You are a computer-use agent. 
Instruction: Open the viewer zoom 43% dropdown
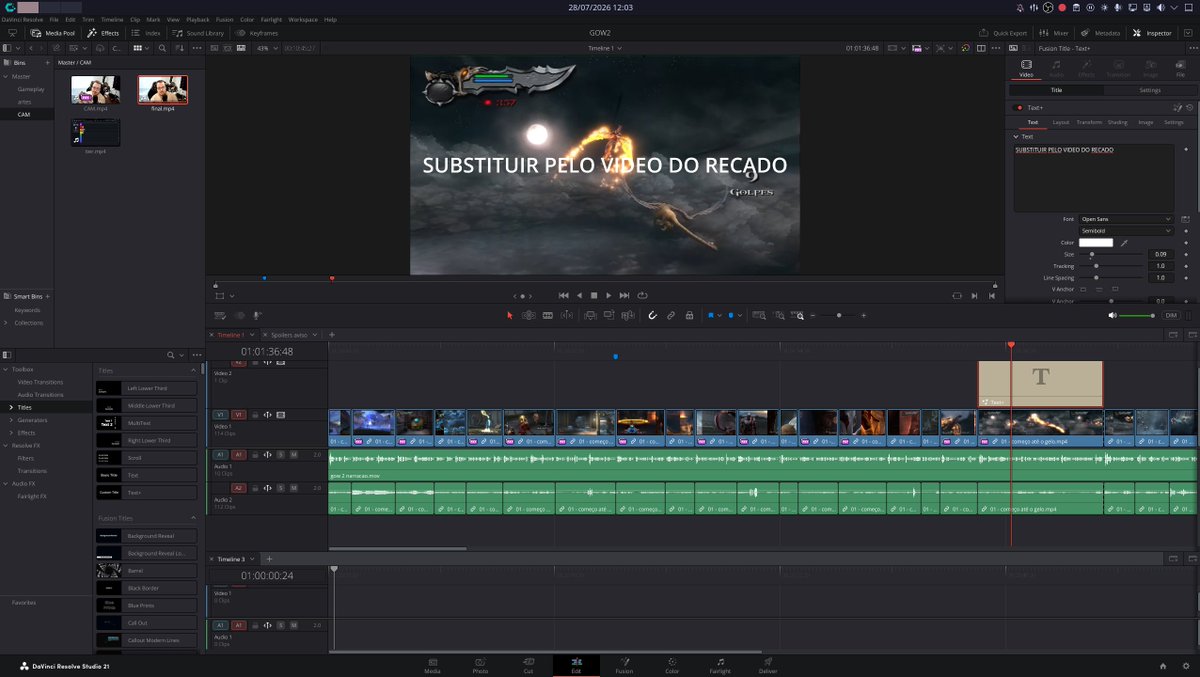266,47
